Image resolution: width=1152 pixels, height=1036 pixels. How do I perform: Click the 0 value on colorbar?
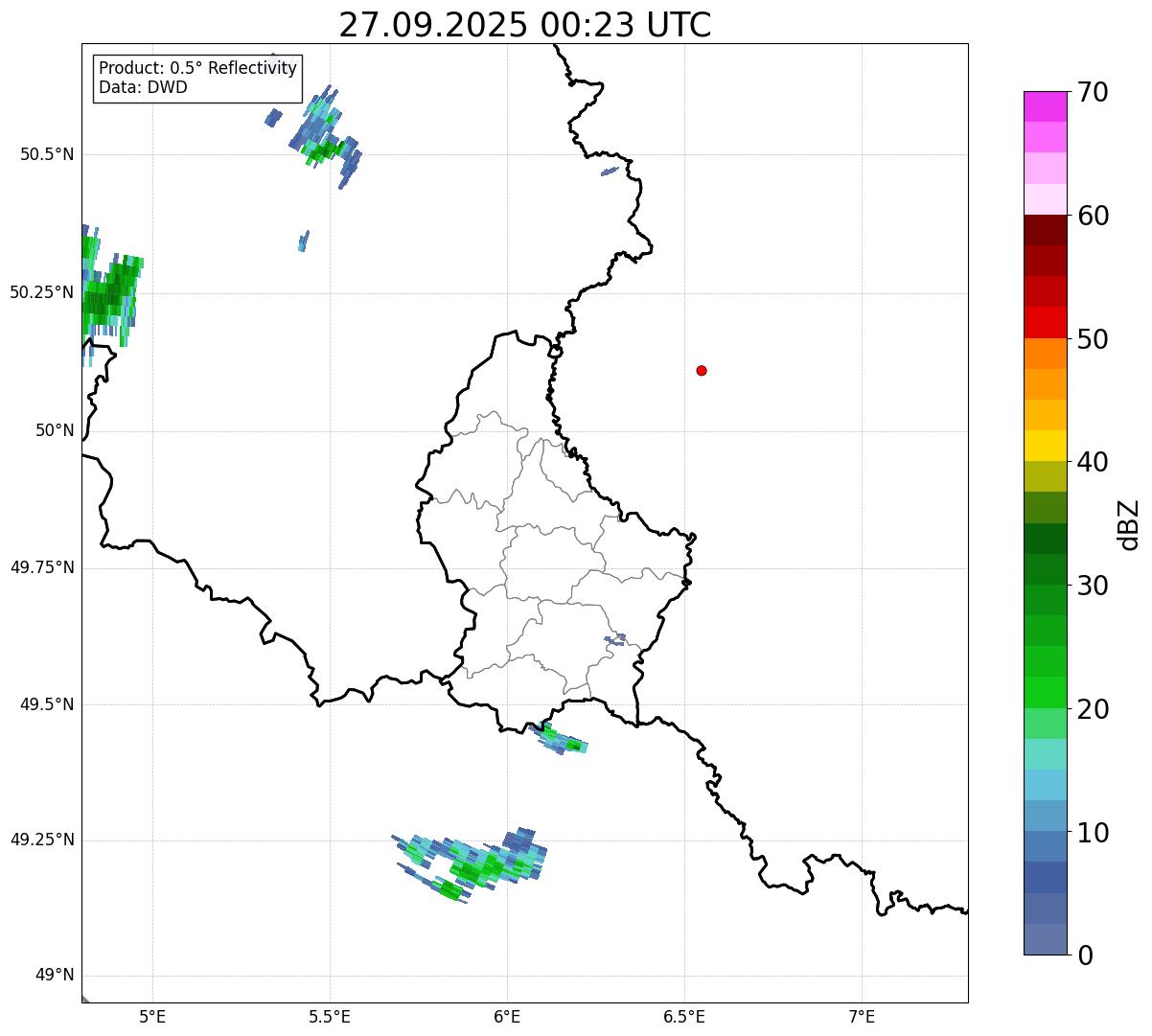click(x=1085, y=955)
